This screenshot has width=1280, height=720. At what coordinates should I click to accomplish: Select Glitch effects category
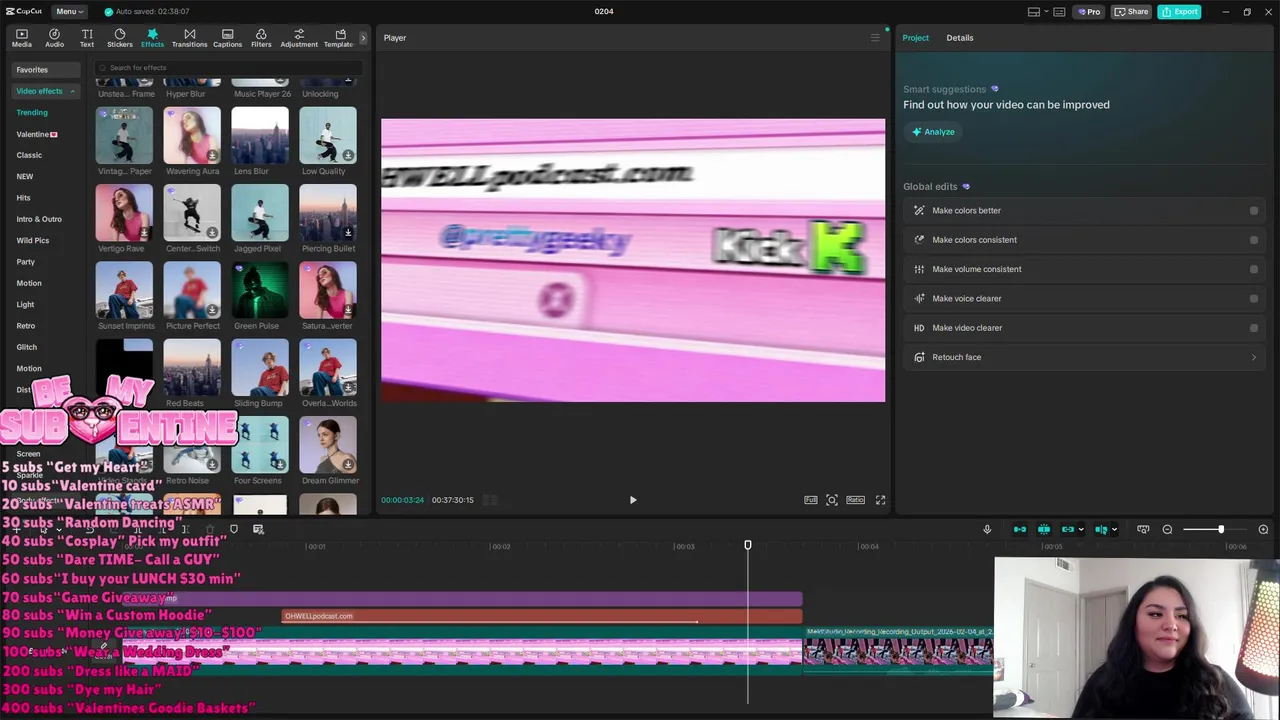[x=27, y=347]
